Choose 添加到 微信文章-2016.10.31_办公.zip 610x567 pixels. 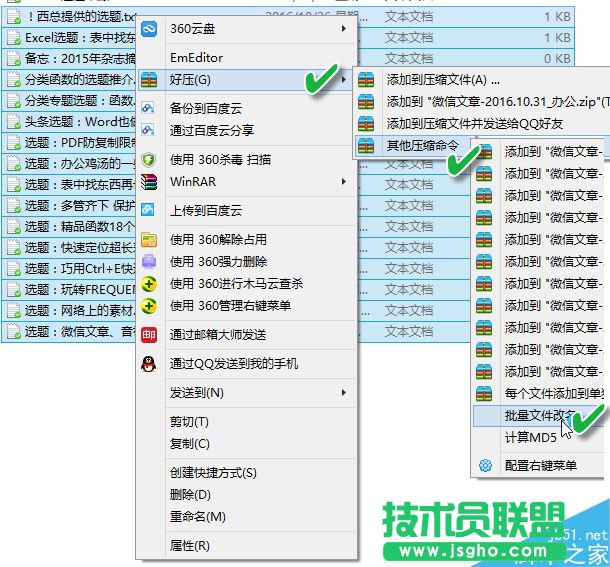498,102
